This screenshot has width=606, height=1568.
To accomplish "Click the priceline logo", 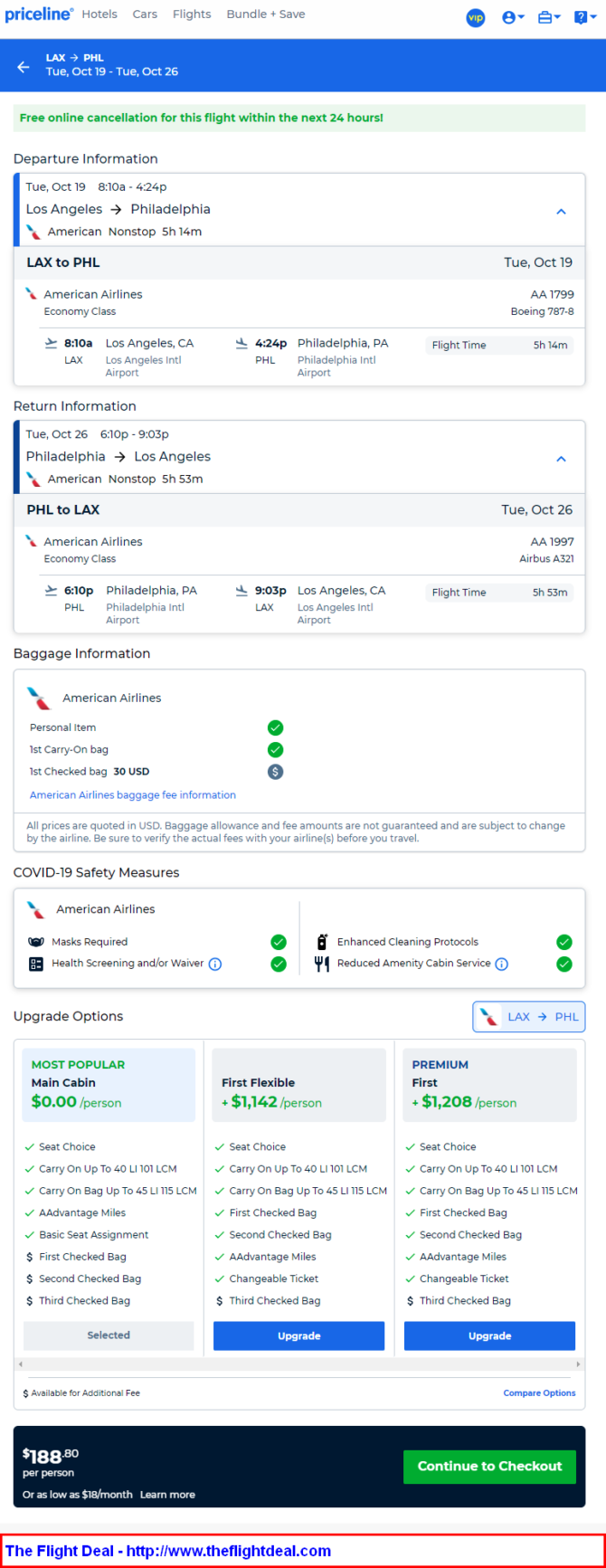I will point(39,14).
